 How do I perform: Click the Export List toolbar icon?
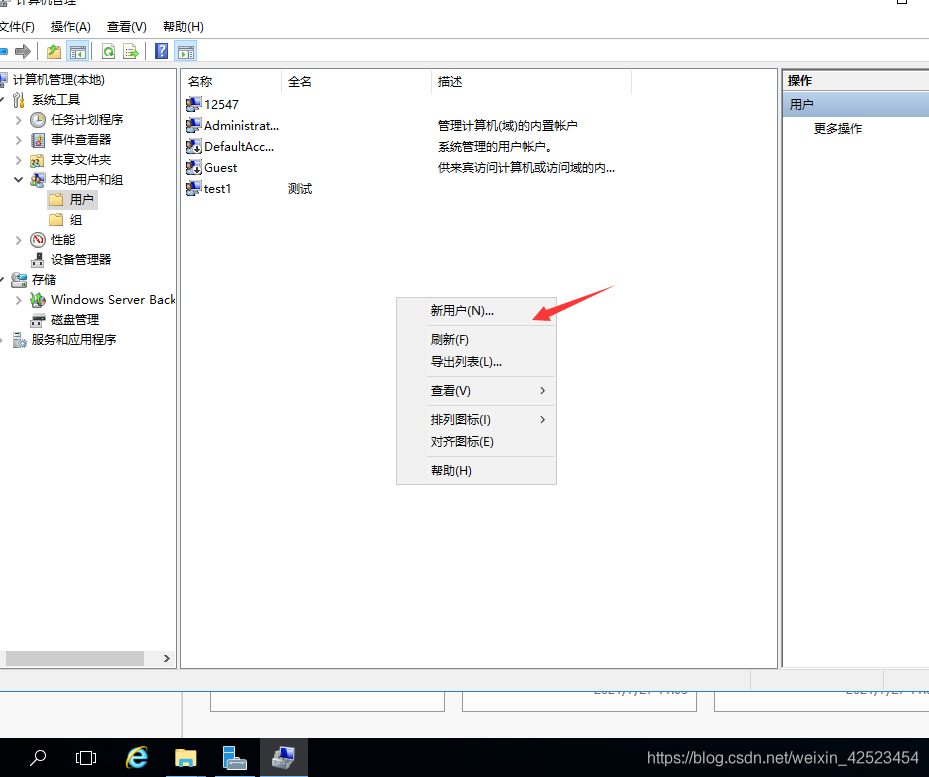128,51
